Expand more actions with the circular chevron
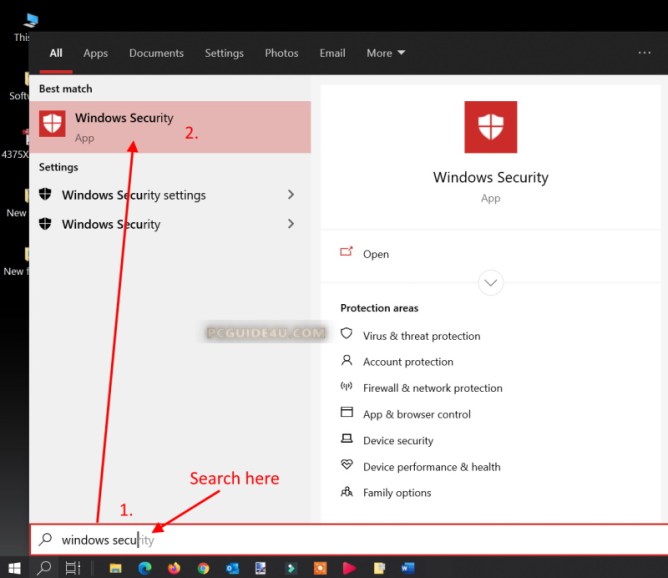668x578 pixels. pyautogui.click(x=490, y=283)
